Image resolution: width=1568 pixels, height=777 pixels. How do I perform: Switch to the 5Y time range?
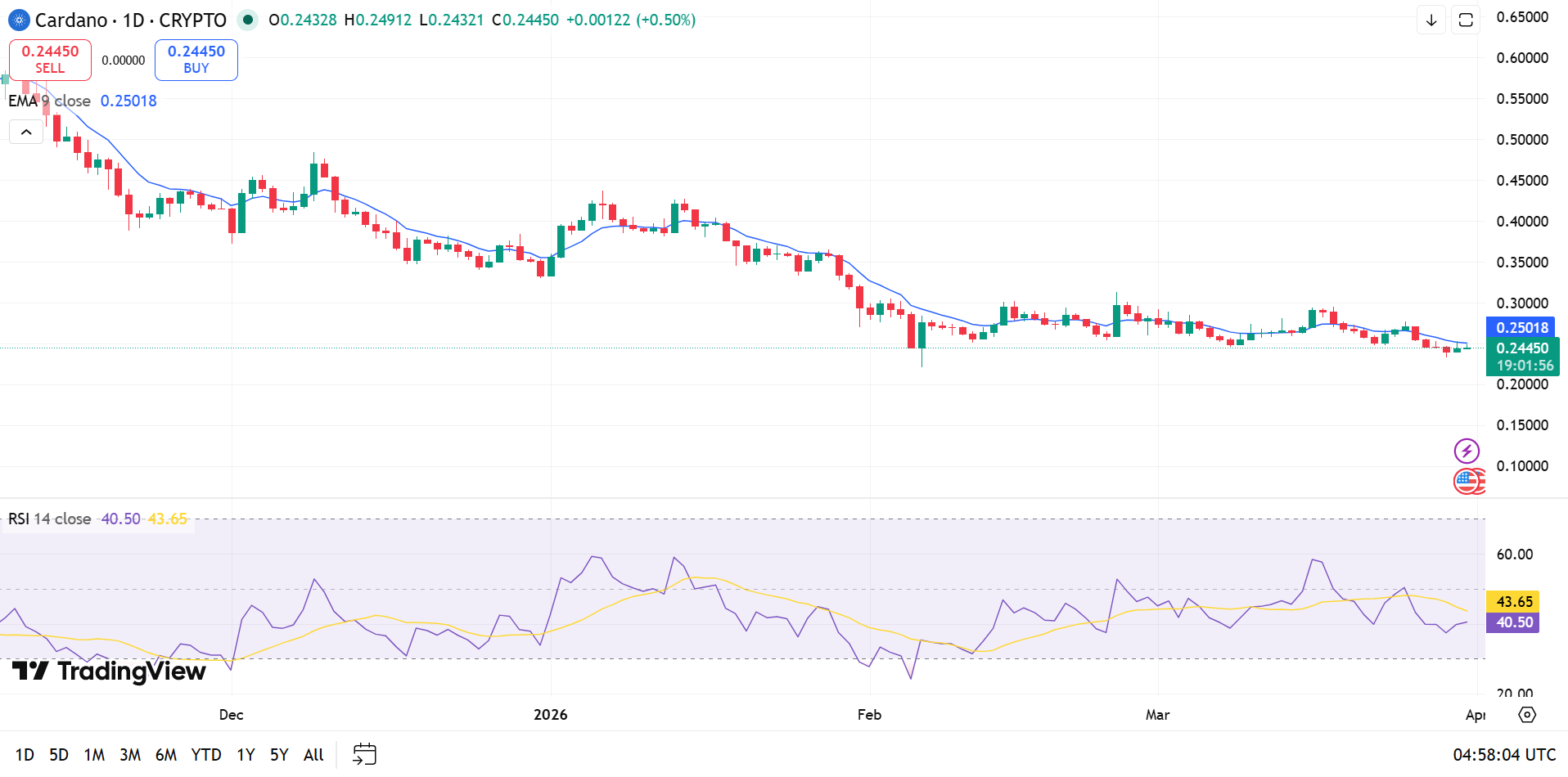point(279,754)
